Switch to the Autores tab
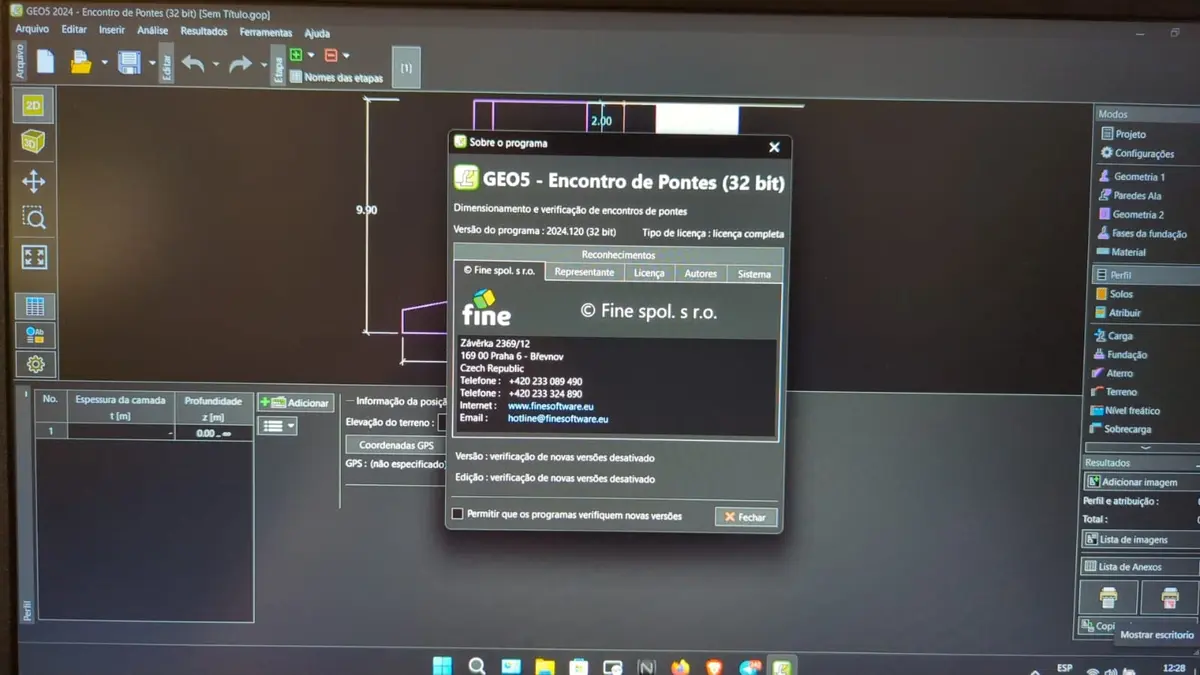Image resolution: width=1200 pixels, height=675 pixels. tap(700, 274)
